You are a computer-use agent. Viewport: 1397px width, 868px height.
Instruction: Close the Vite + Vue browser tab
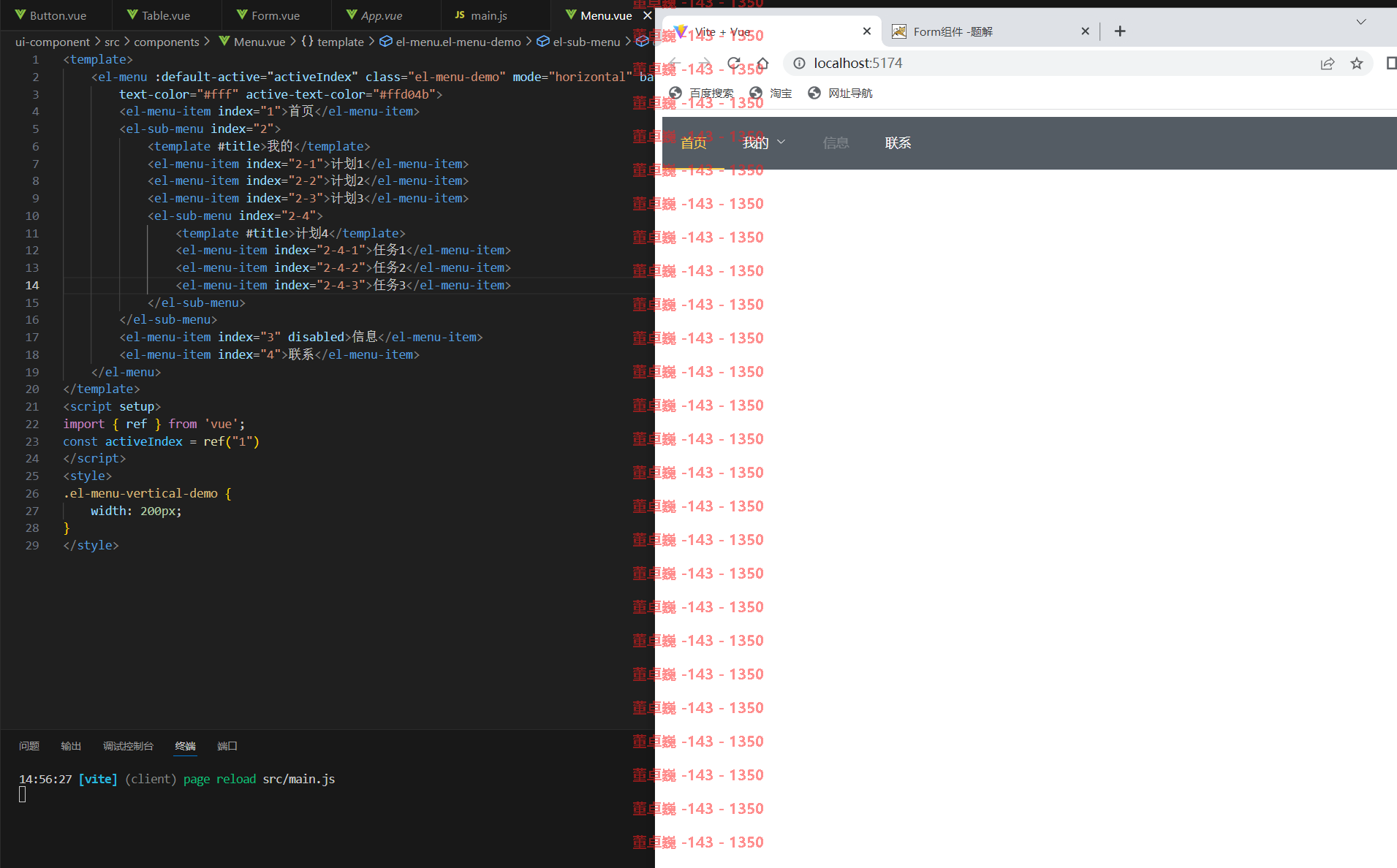coord(866,31)
